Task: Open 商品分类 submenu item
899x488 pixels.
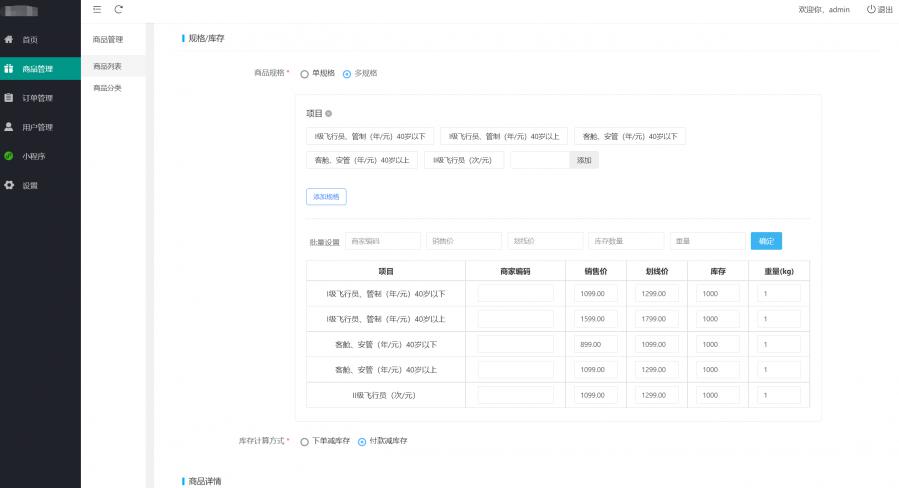Action: coord(107,88)
